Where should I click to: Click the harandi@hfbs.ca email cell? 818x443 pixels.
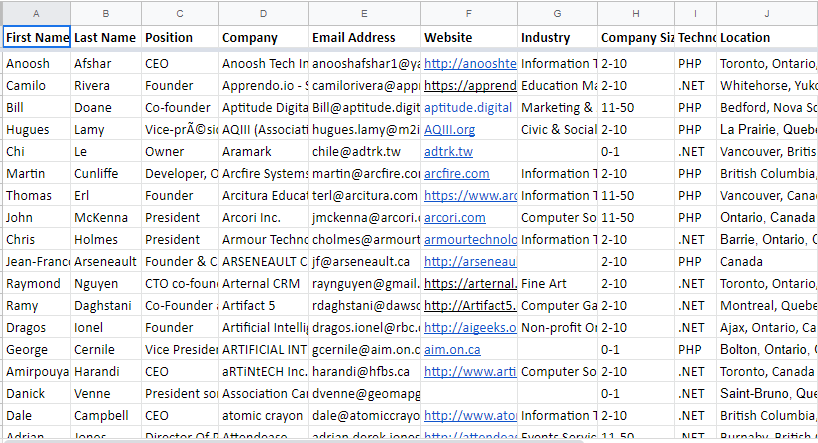click(x=364, y=372)
